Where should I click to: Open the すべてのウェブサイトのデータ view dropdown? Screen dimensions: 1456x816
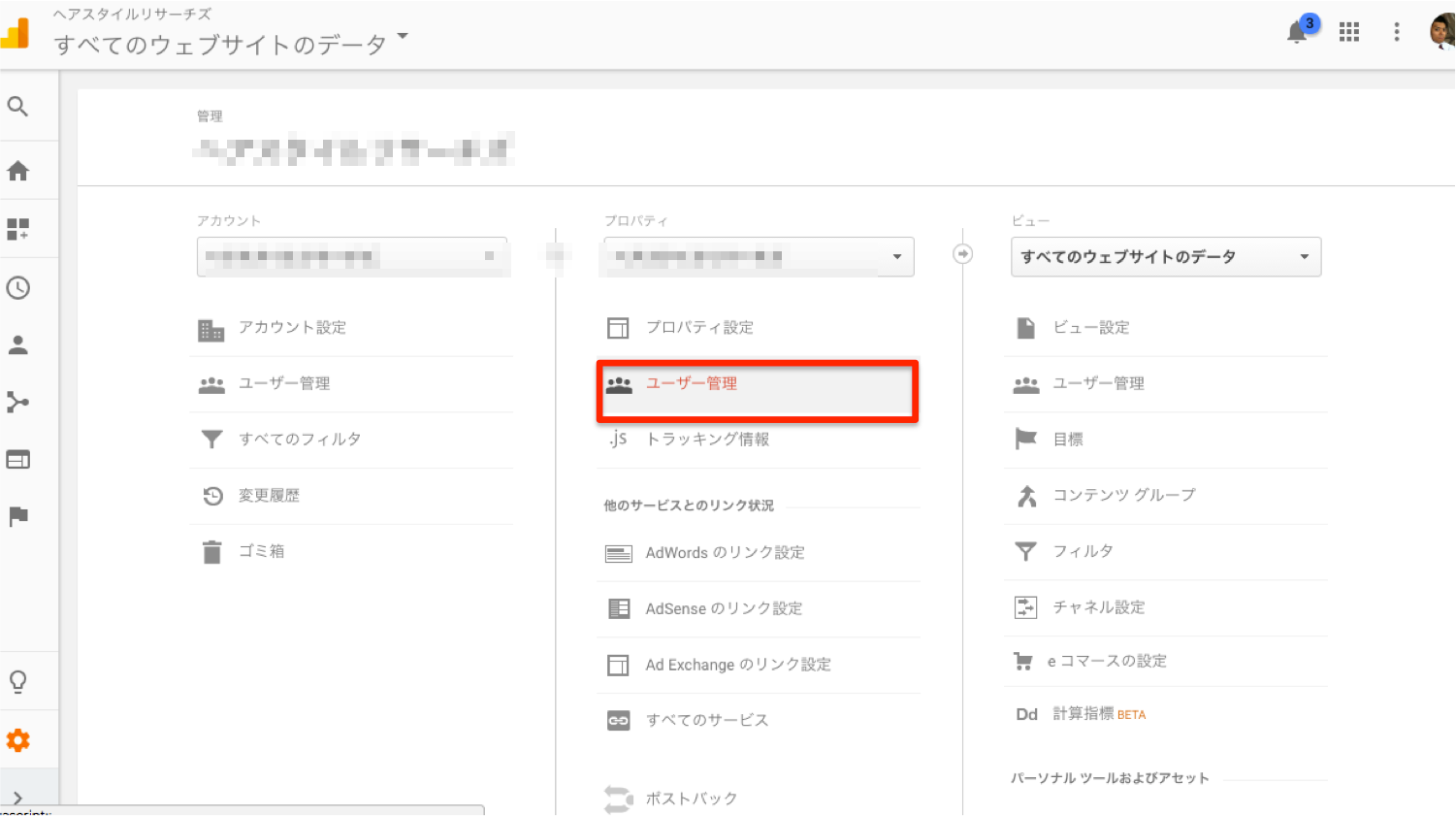(1165, 257)
